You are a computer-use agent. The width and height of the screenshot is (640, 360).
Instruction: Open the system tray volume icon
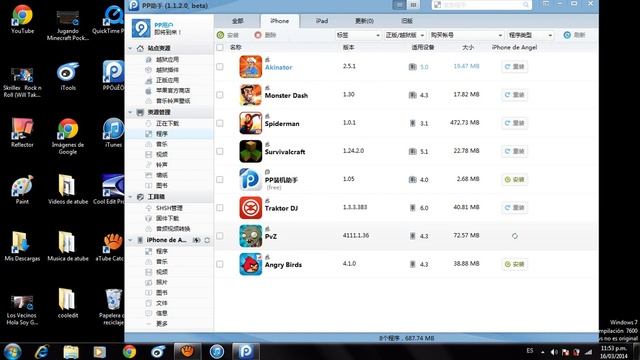pyautogui.click(x=554, y=352)
